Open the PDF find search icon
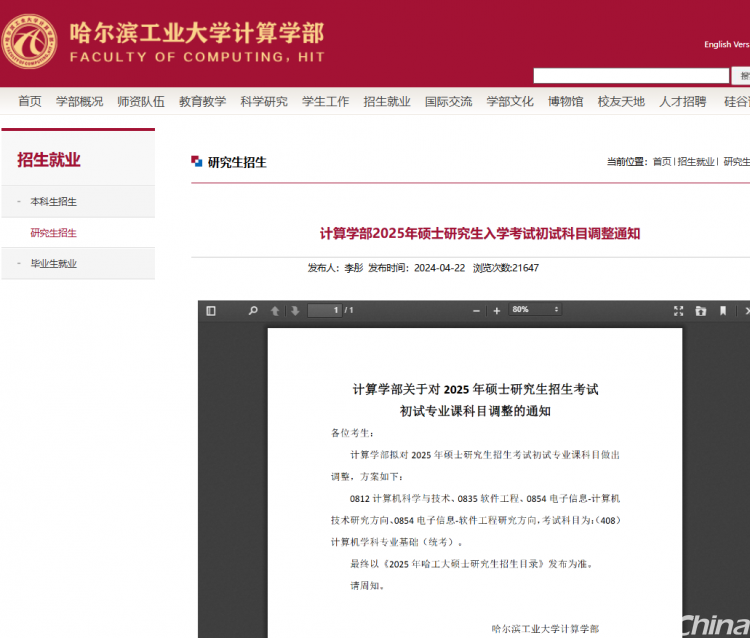The image size is (750, 638). pos(253,310)
